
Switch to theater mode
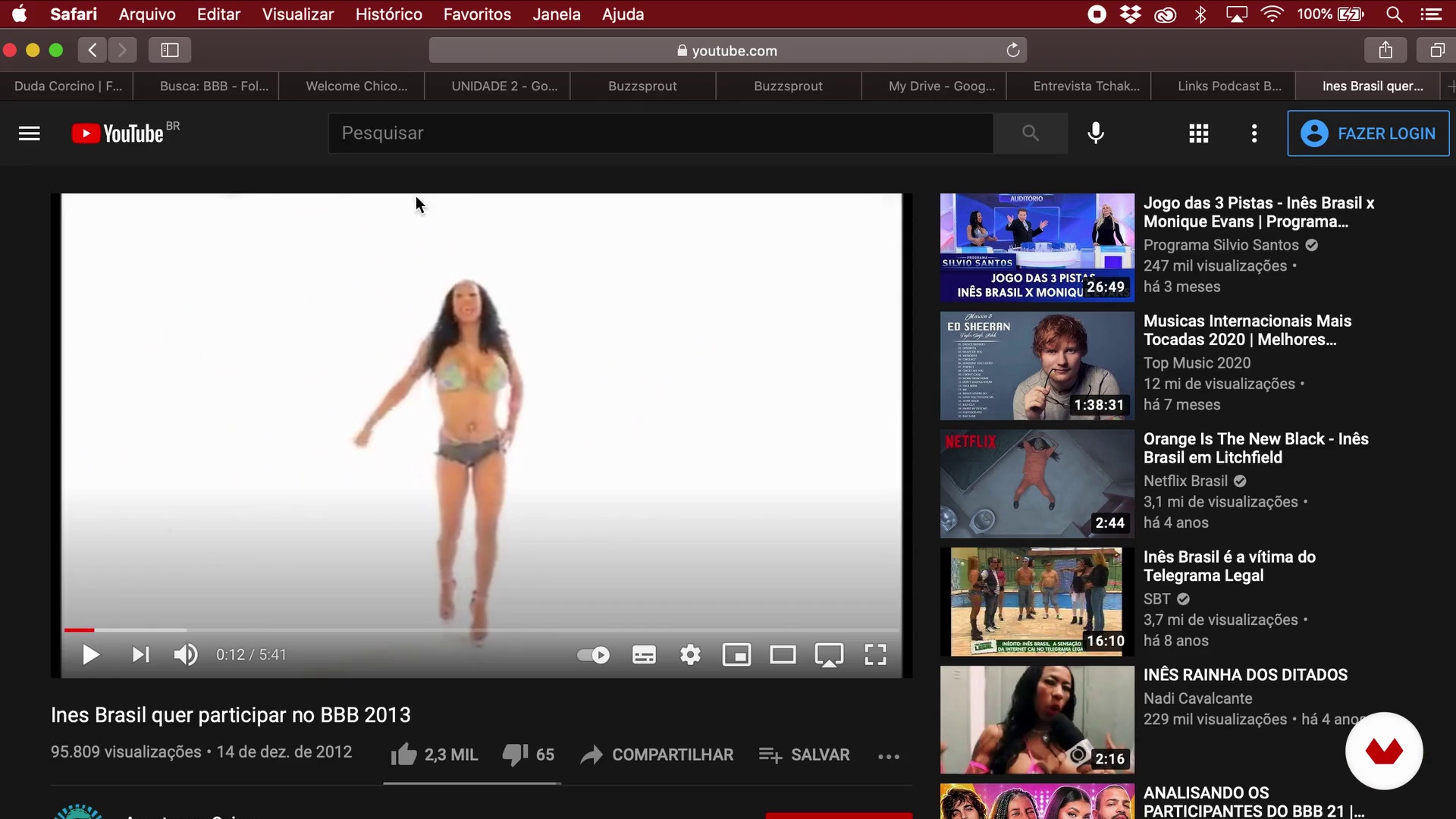[783, 654]
